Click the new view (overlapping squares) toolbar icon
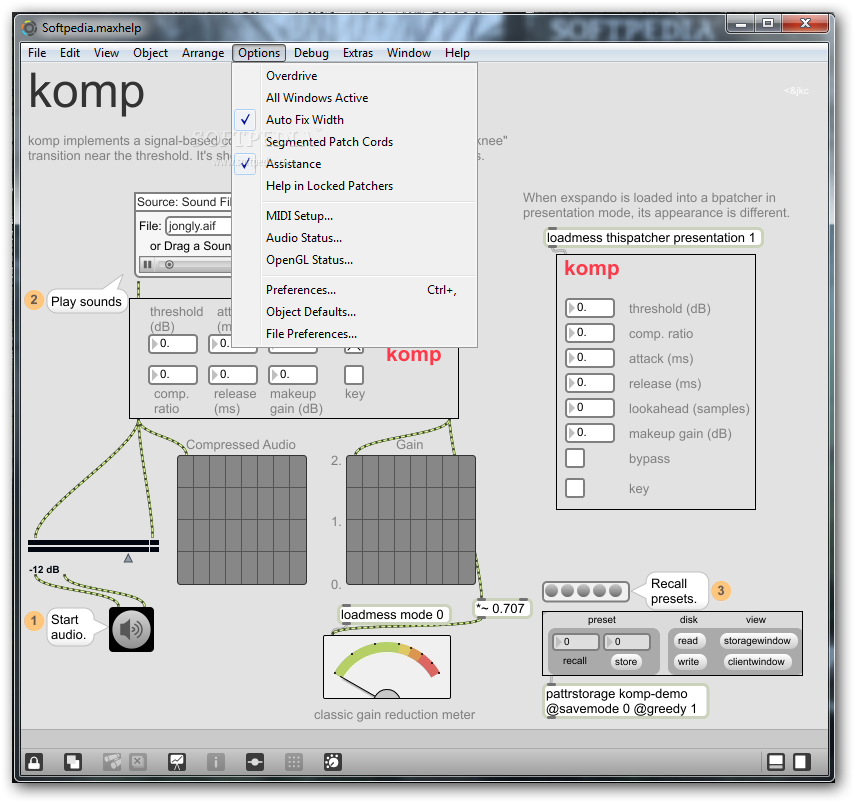The image size is (855, 803). click(73, 762)
